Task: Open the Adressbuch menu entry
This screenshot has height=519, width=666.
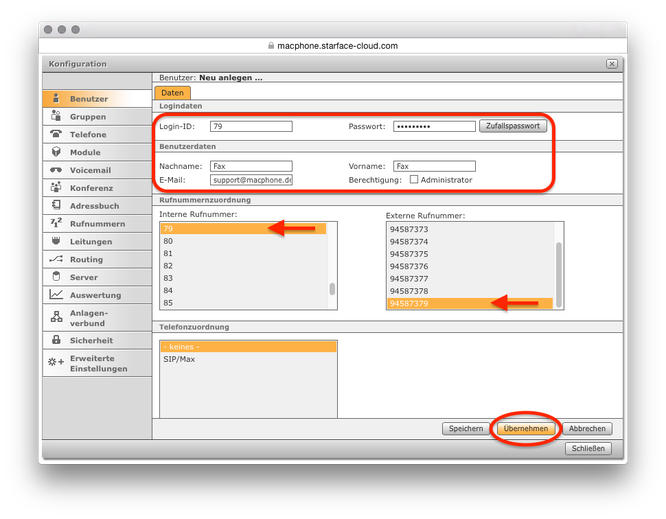Action: click(x=97, y=206)
